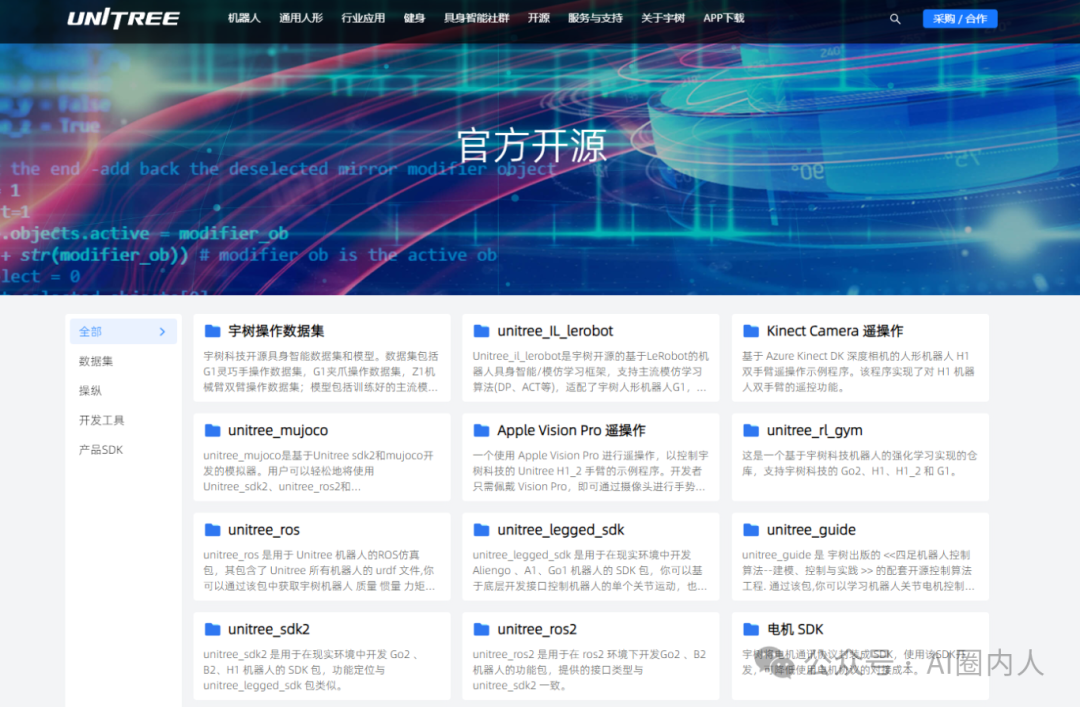1080x707 pixels.
Task: Click the chevron next to 全部
Action: pos(163,331)
